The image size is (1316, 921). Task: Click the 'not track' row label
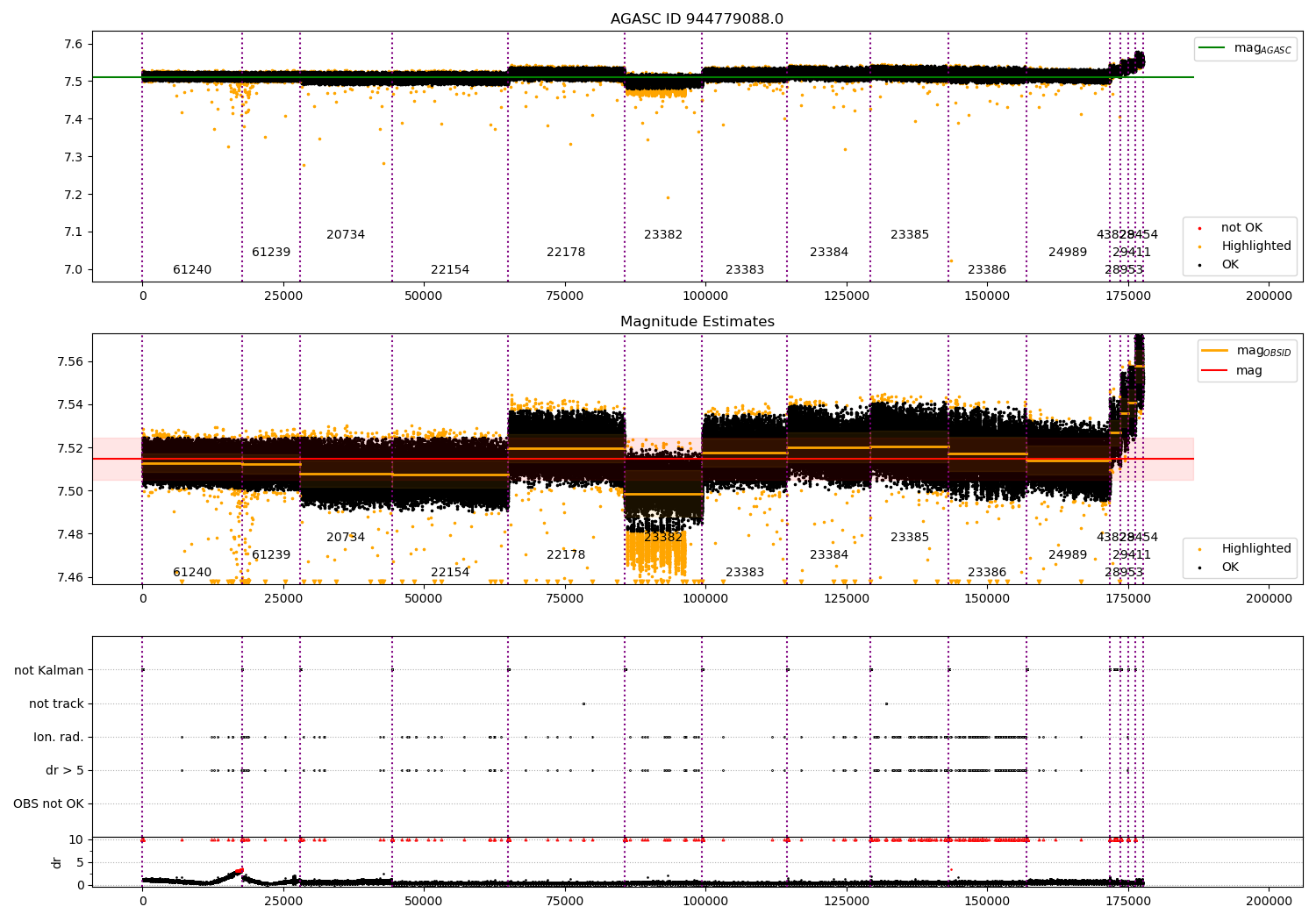click(56, 703)
